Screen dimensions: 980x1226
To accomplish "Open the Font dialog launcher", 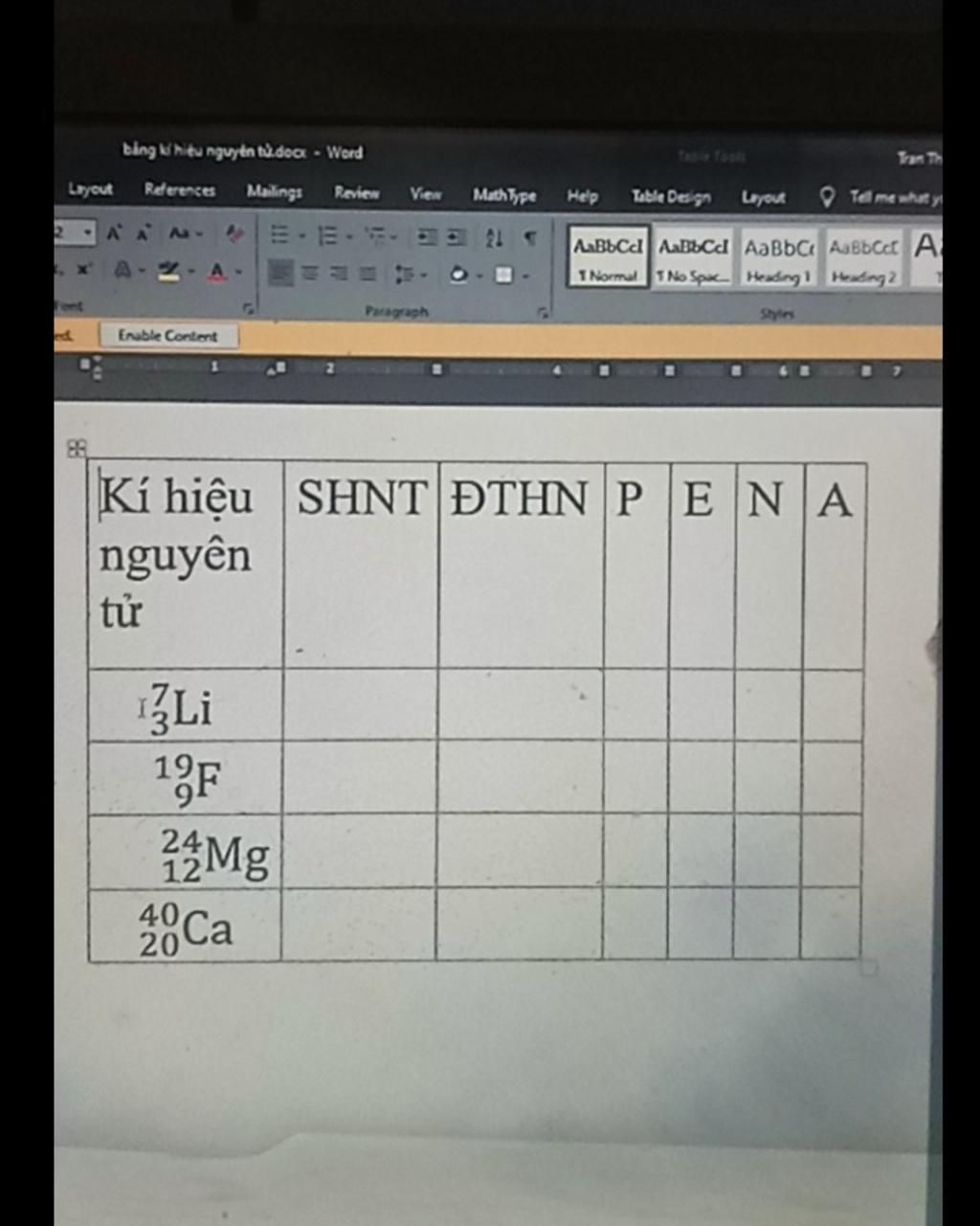I will click(x=249, y=308).
